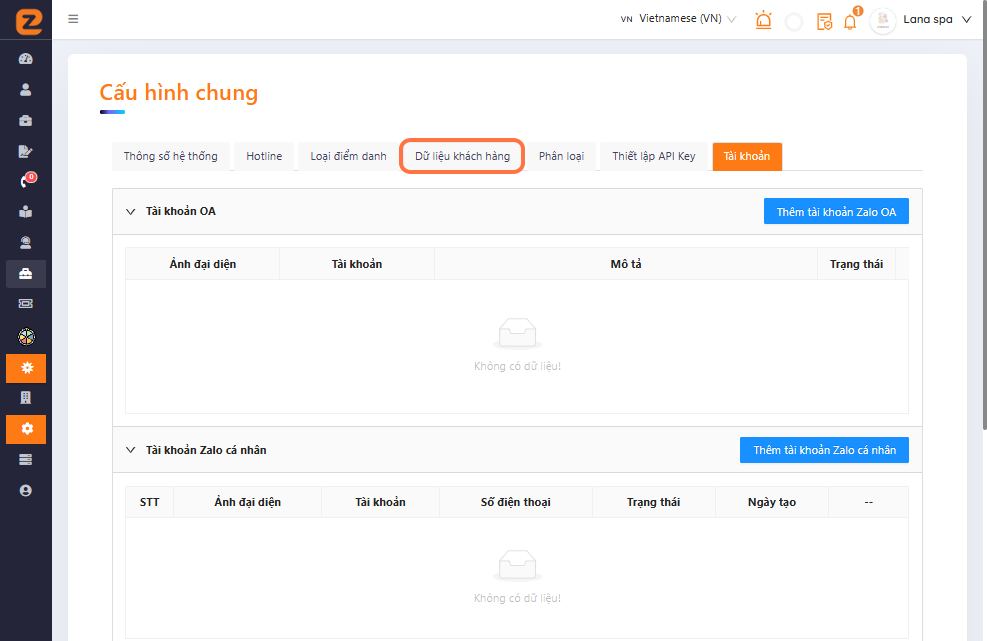Click the orange alarm siren icon
The width and height of the screenshot is (987, 641).
click(764, 20)
